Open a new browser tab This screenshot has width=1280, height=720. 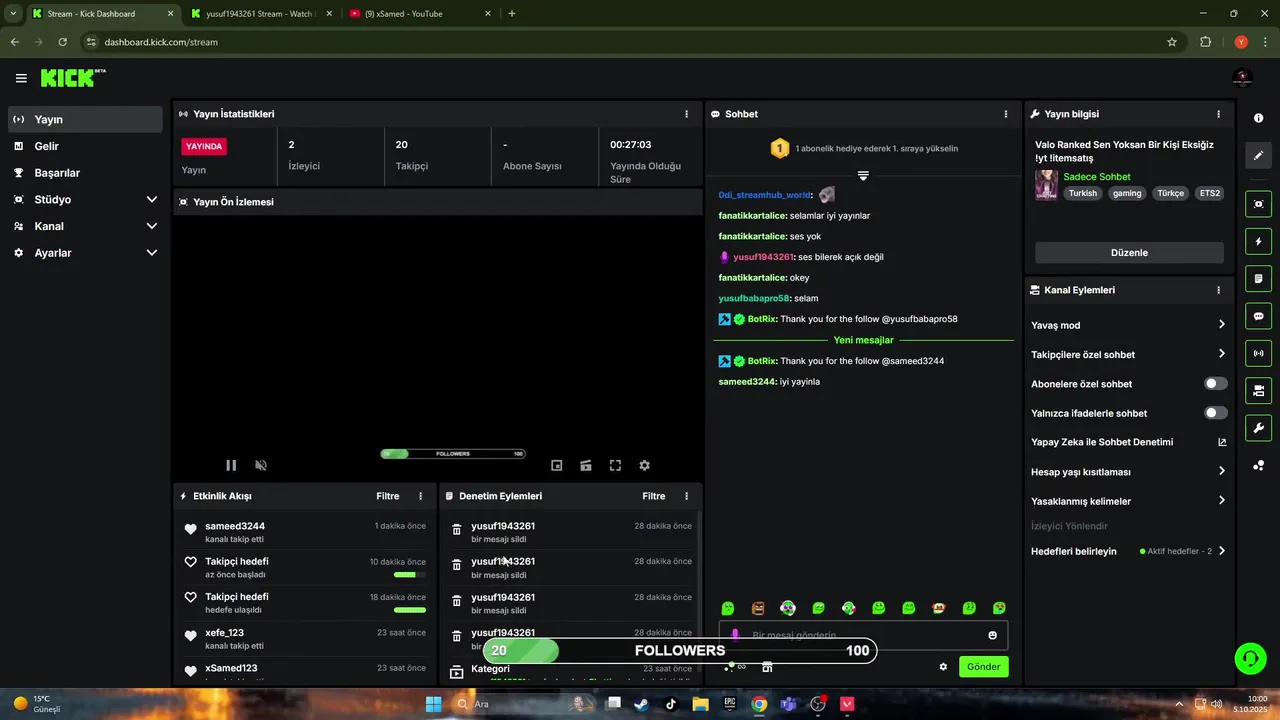512,14
